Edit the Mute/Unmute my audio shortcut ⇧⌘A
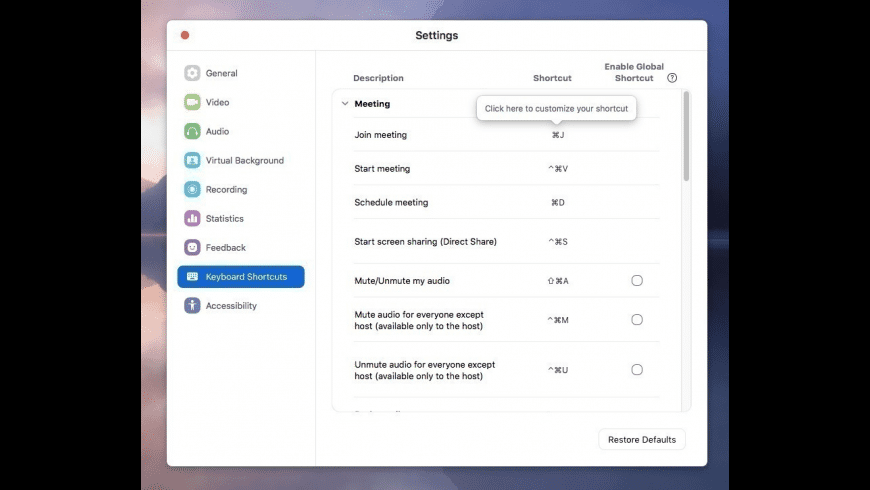The image size is (870, 490). pyautogui.click(x=558, y=281)
